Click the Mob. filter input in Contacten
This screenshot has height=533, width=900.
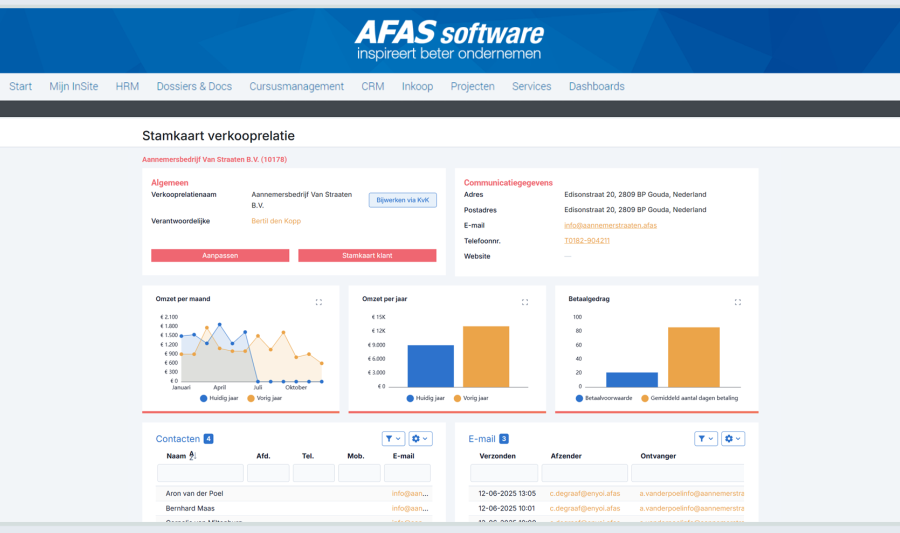coord(359,473)
